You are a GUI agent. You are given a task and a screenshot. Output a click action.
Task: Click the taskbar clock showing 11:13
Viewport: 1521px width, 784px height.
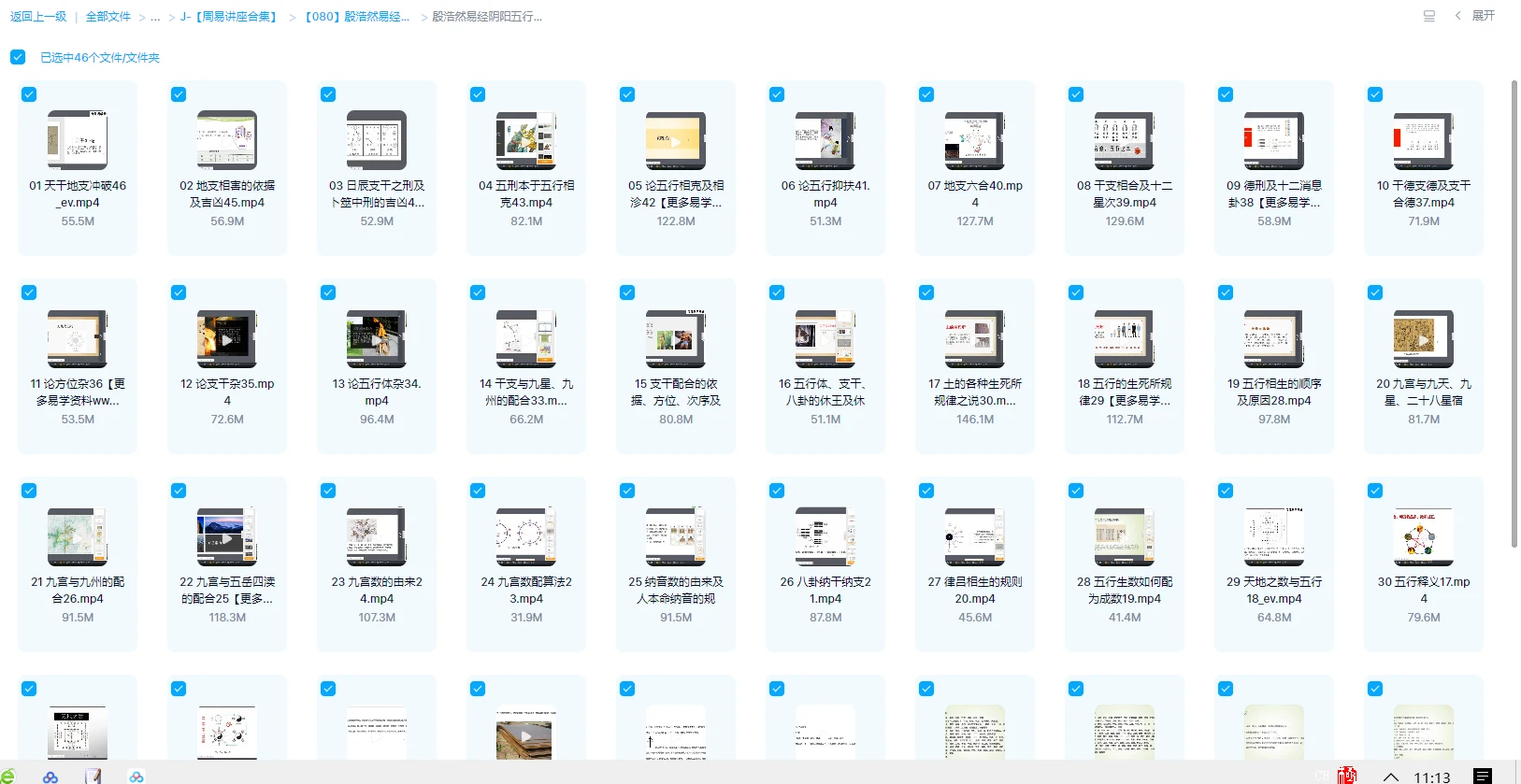coord(1432,777)
